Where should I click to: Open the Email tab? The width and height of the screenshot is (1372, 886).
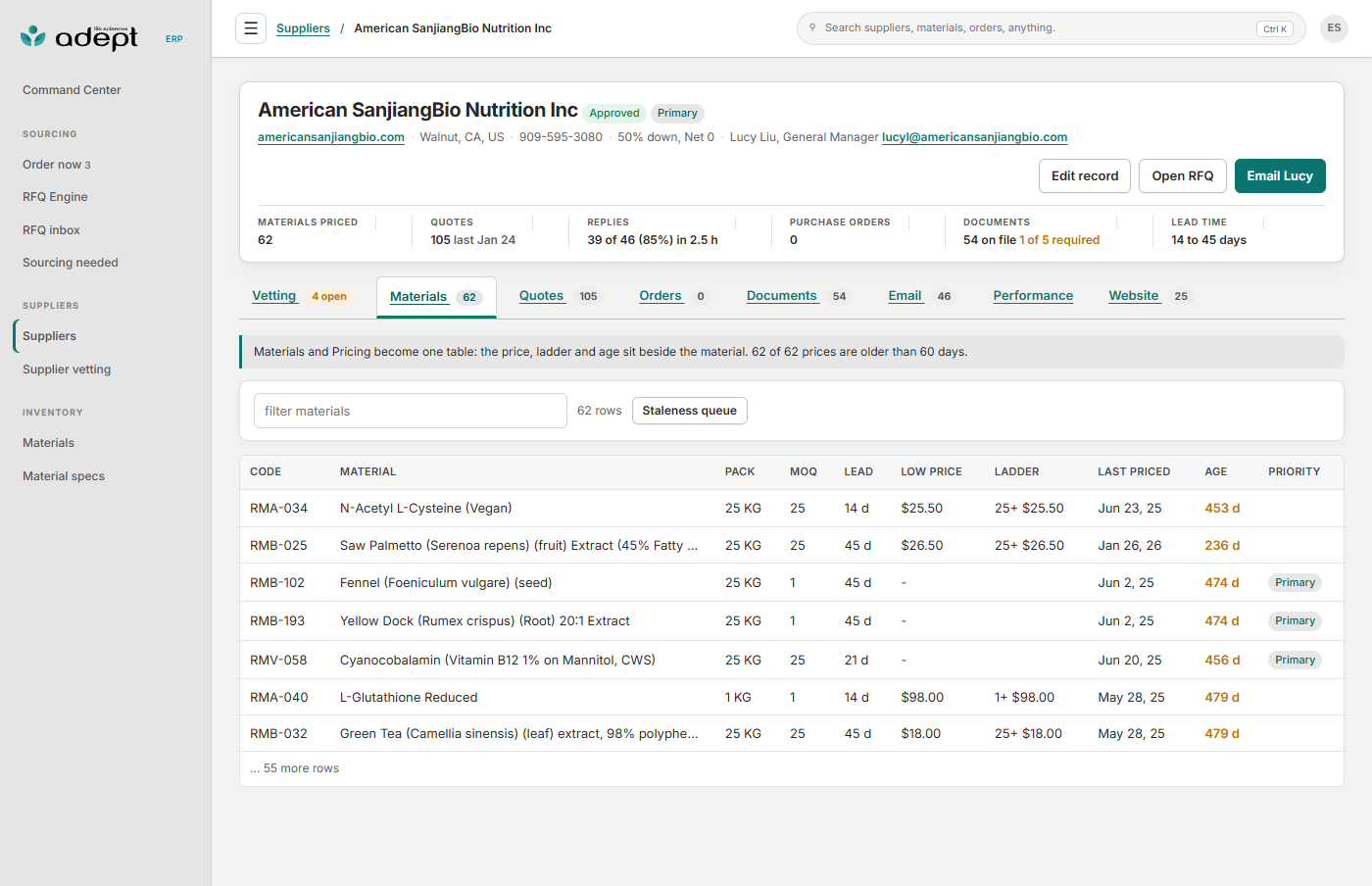(x=920, y=296)
